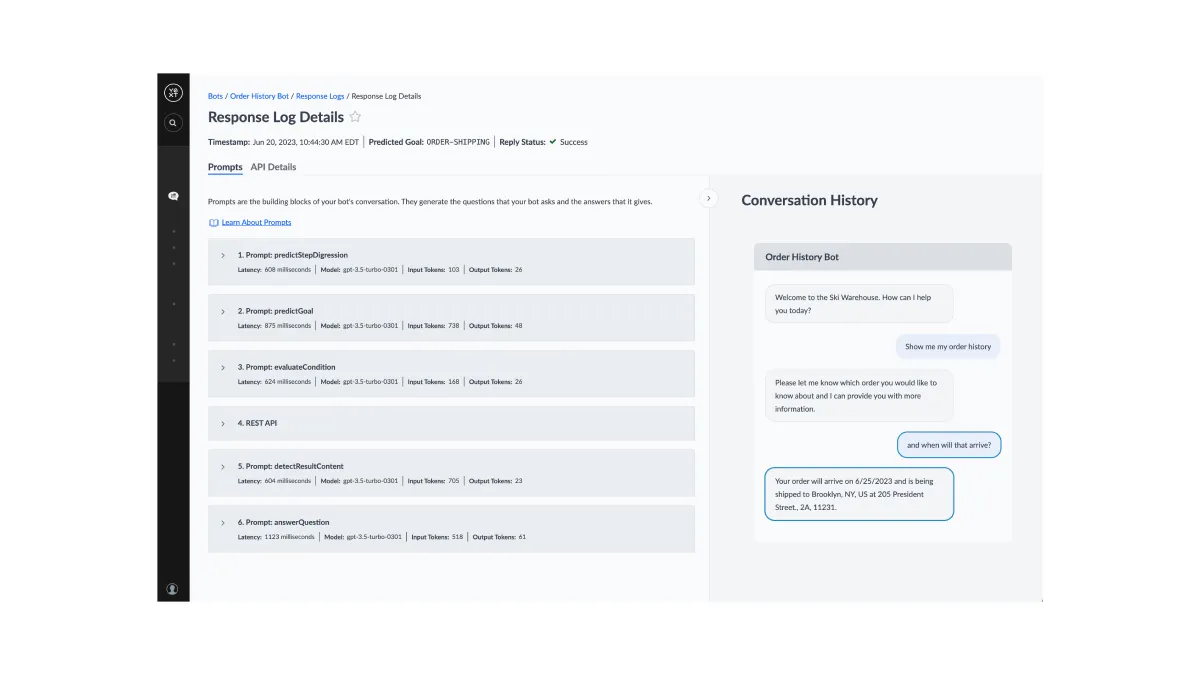1200x675 pixels.
Task: Switch to the API Details tab
Action: click(273, 167)
